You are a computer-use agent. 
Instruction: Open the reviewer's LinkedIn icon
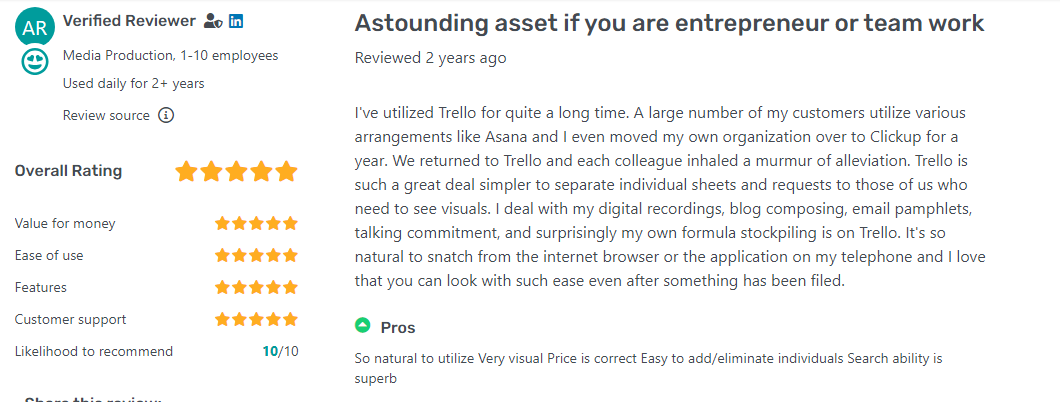(x=236, y=21)
